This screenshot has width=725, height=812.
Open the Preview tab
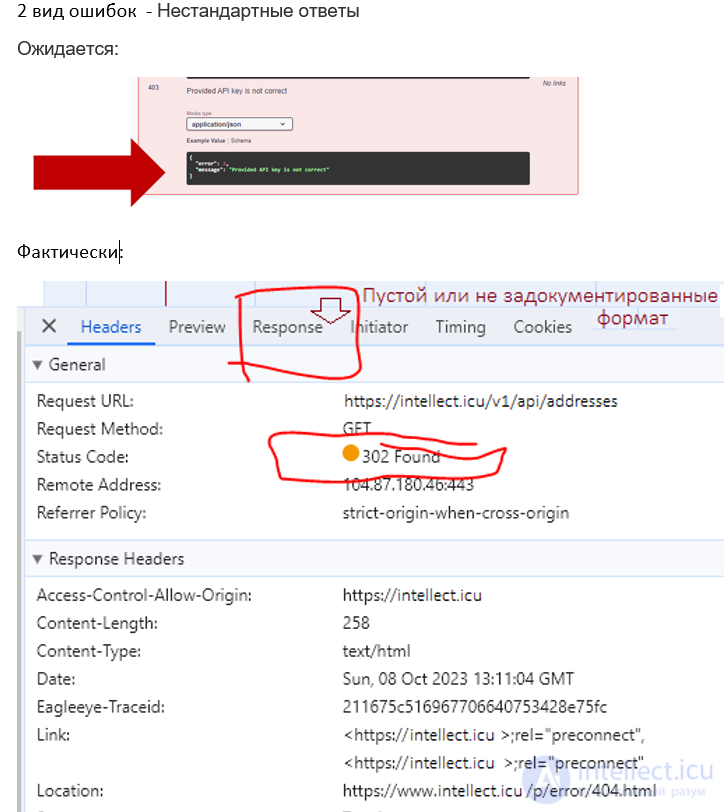coord(197,327)
